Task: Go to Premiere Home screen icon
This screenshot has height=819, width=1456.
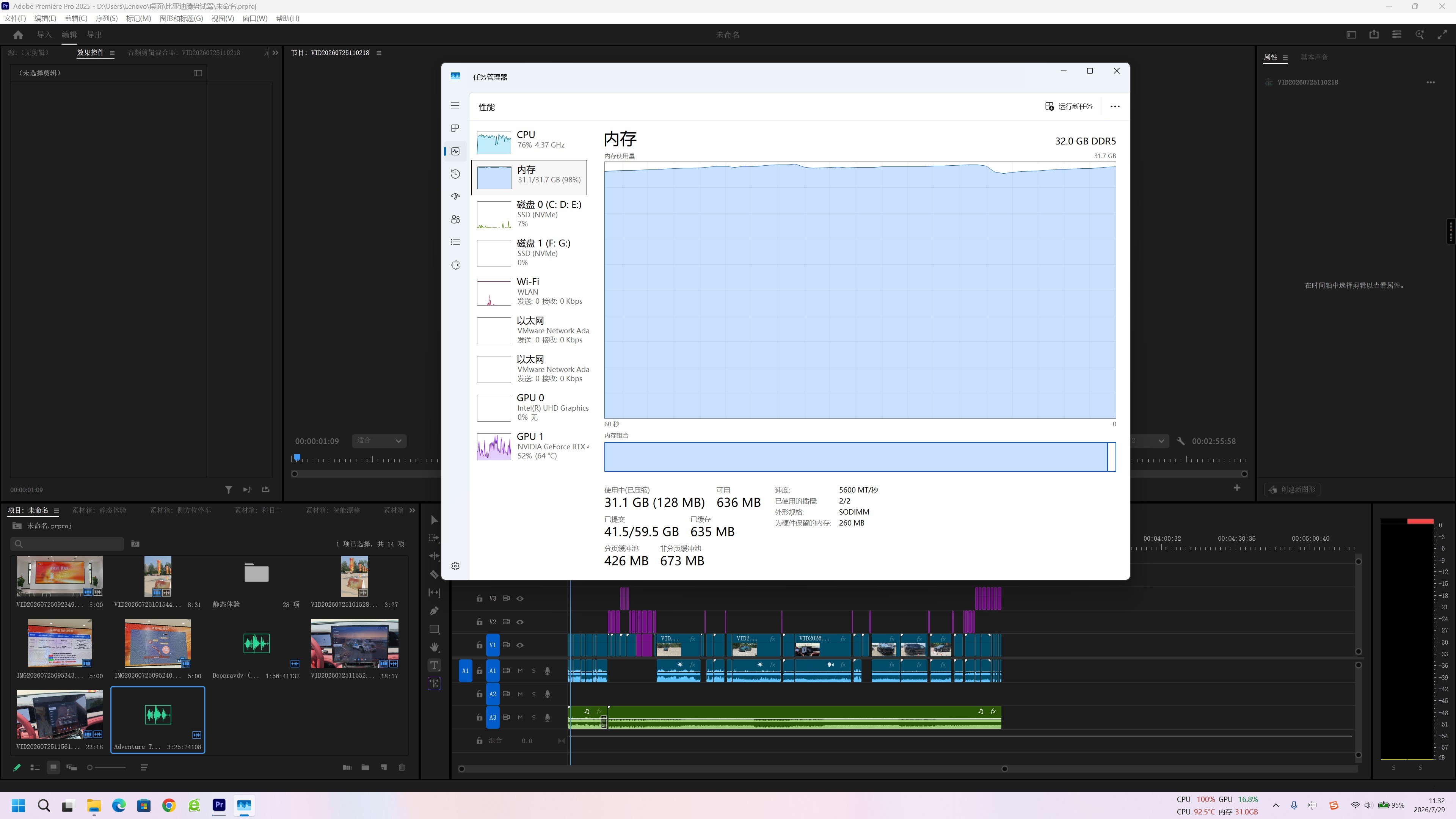Action: (x=18, y=35)
